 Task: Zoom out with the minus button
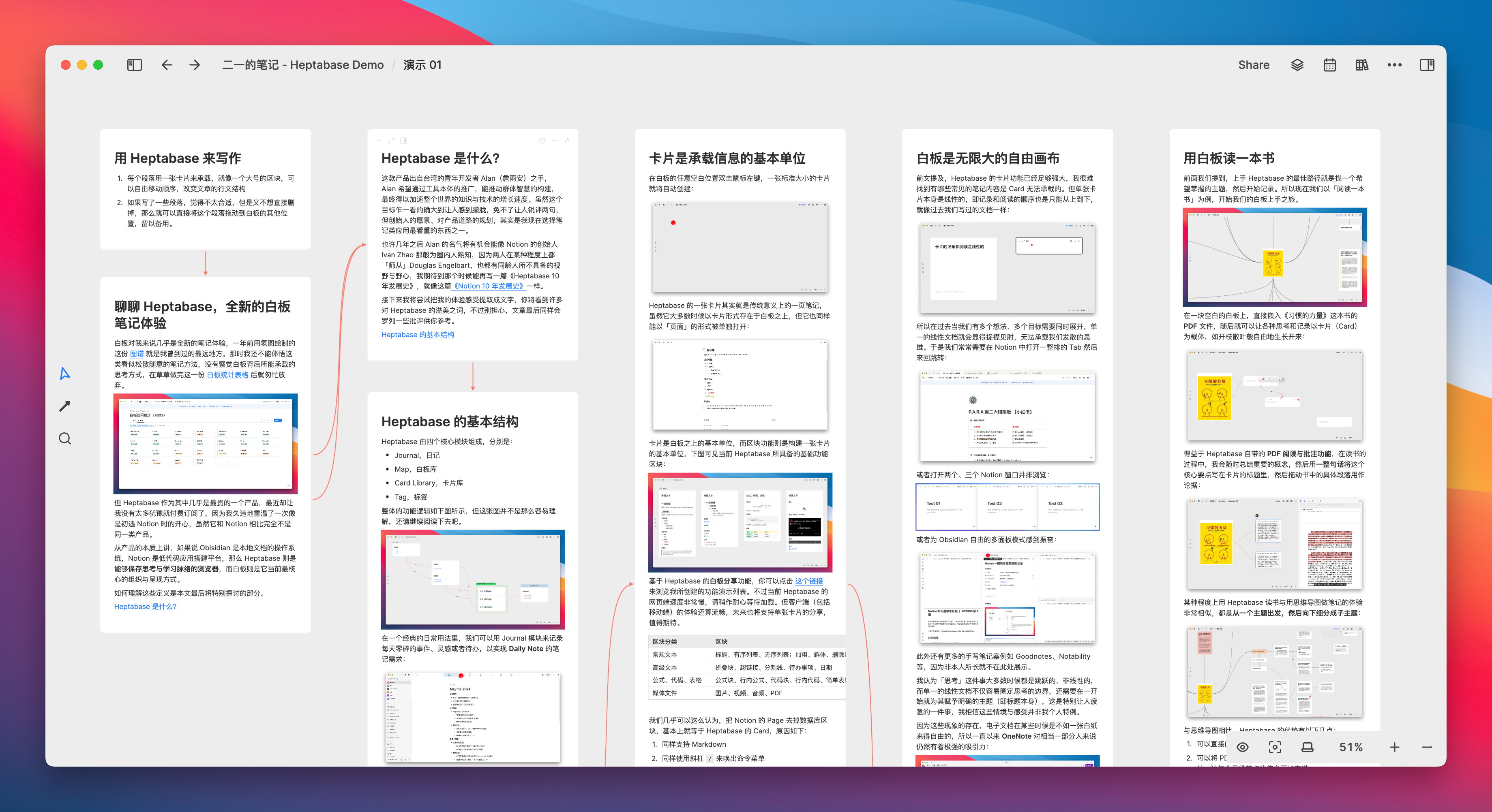1427,747
